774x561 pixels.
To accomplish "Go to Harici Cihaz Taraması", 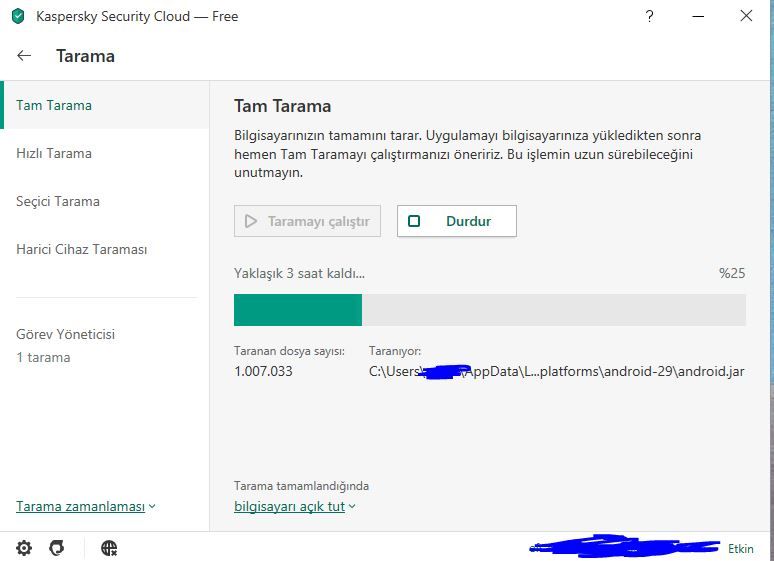I will (x=81, y=249).
